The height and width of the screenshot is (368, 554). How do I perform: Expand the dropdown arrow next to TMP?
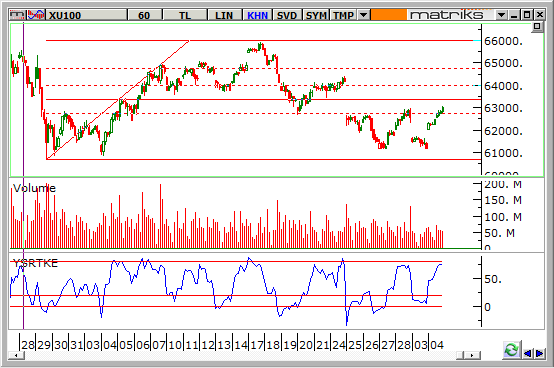(363, 15)
